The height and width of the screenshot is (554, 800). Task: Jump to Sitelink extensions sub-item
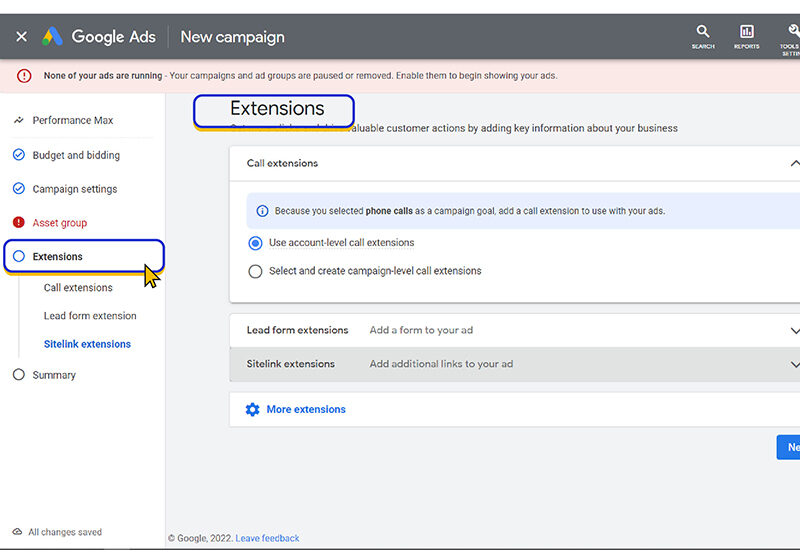click(87, 344)
